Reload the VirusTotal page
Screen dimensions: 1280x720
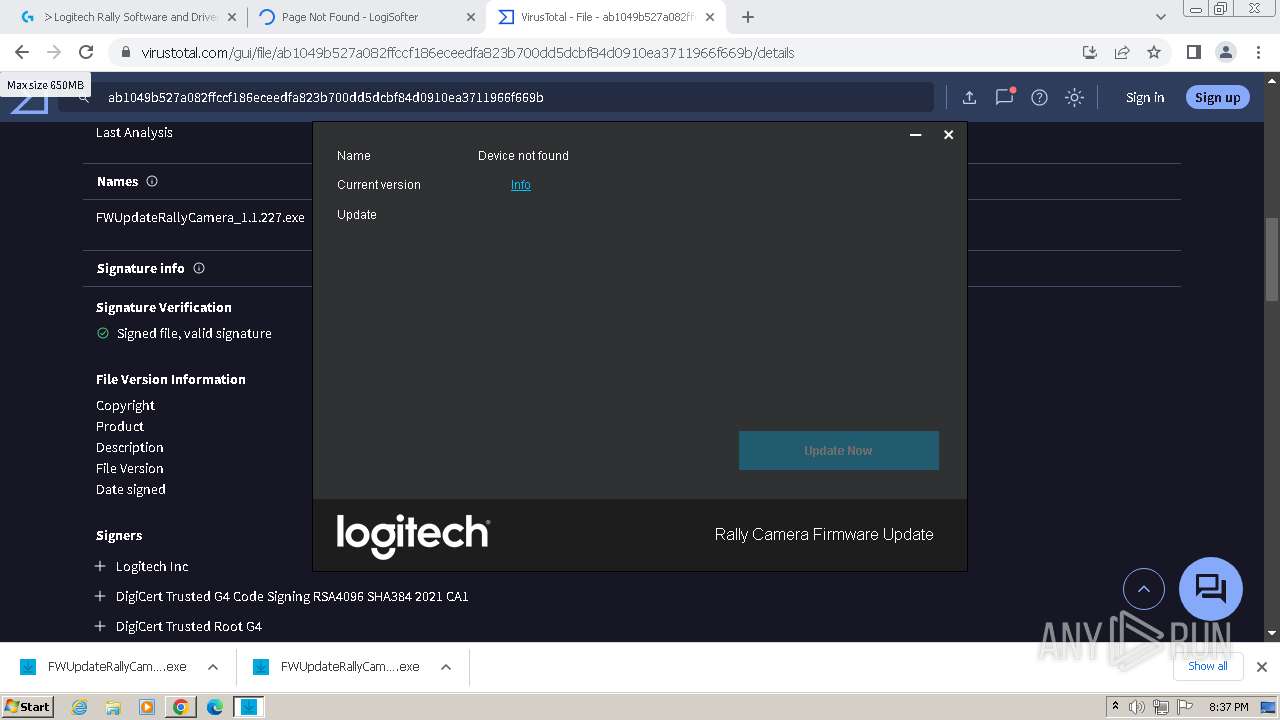click(x=86, y=52)
